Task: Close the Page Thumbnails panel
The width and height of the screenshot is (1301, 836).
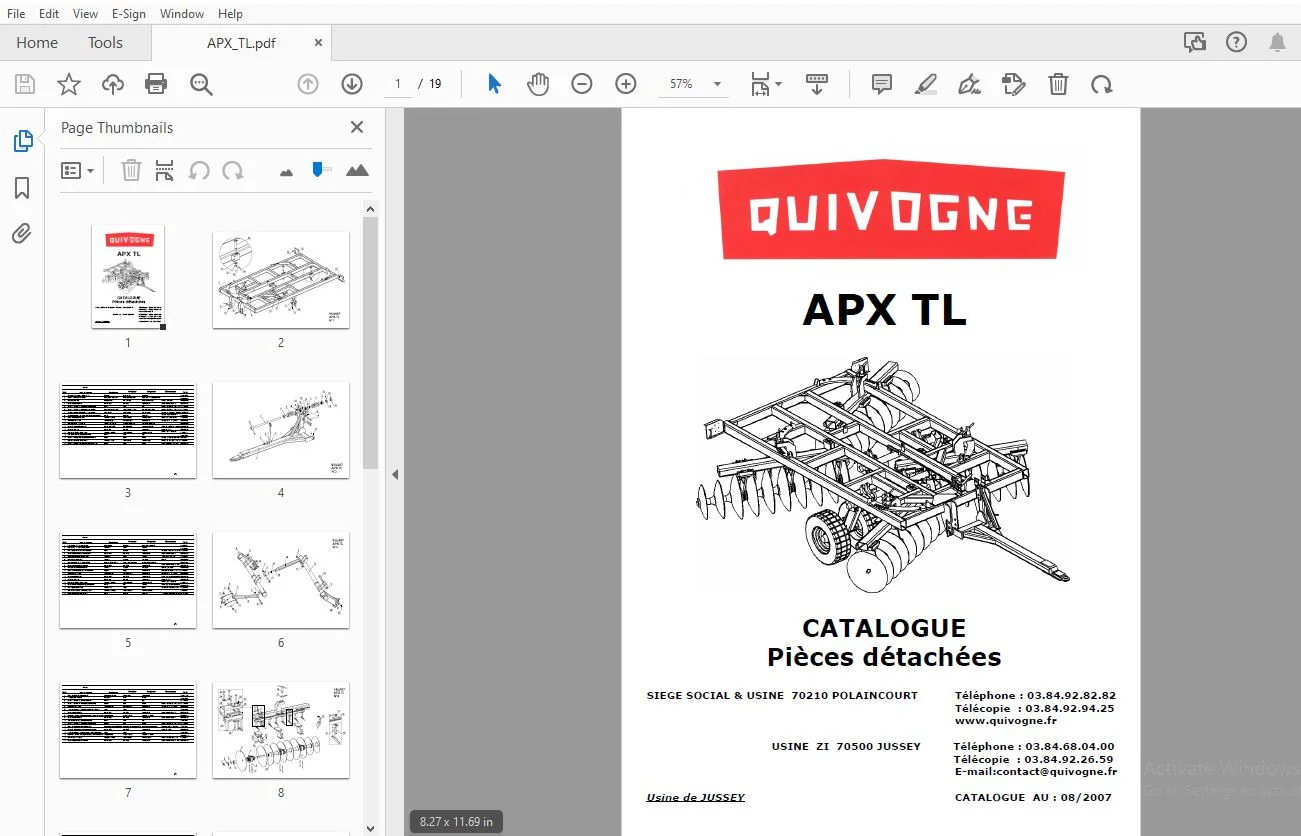Action: tap(357, 127)
